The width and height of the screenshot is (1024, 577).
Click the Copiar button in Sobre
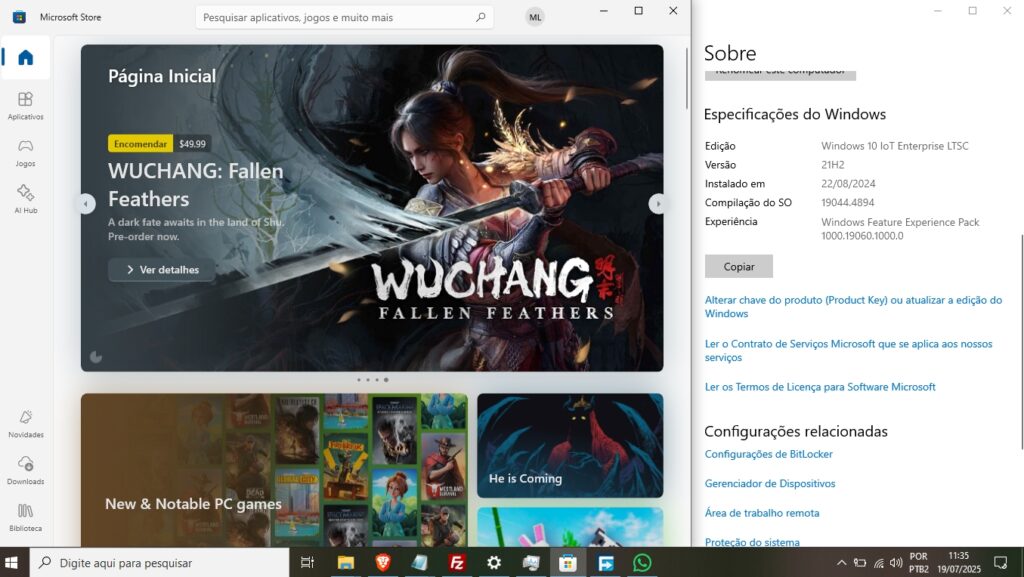pyautogui.click(x=739, y=266)
